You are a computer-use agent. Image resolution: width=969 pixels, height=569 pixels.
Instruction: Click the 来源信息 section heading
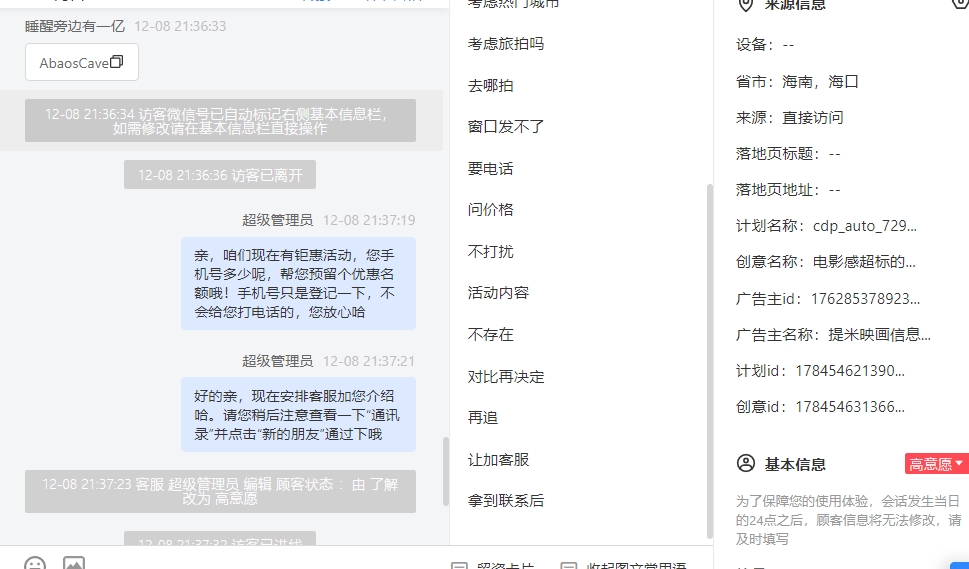click(x=795, y=4)
